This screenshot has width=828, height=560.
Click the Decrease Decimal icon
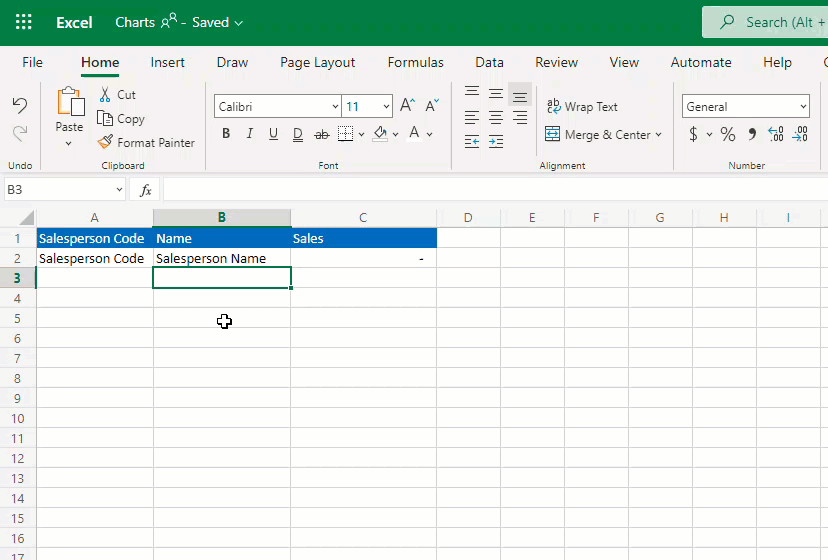[800, 134]
